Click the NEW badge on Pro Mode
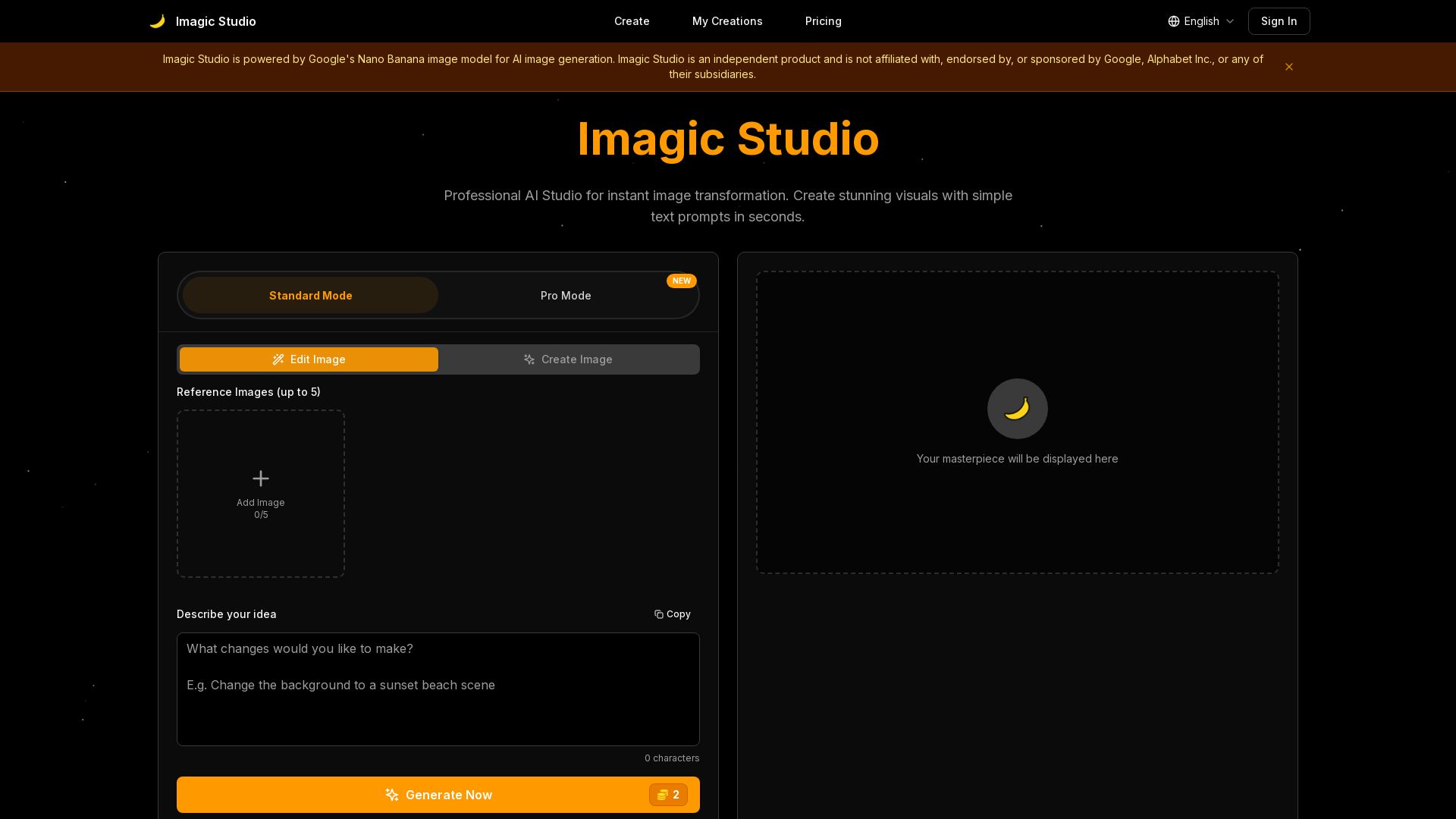The height and width of the screenshot is (819, 1456). [x=681, y=281]
